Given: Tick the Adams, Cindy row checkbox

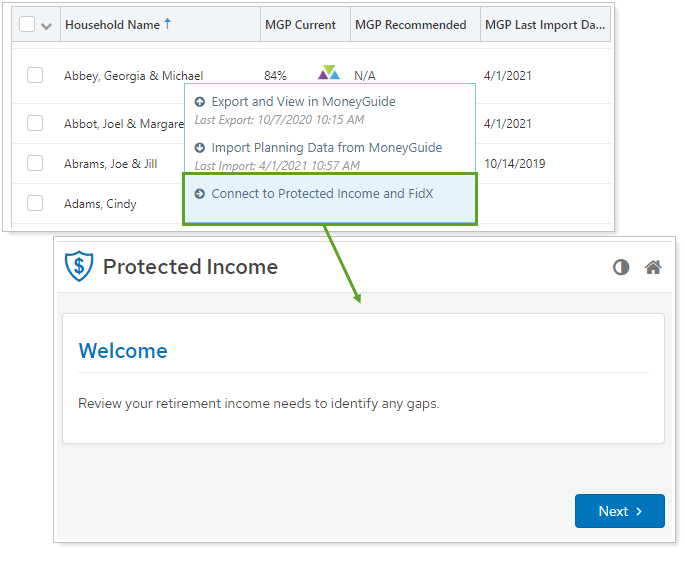Looking at the screenshot, I should [35, 203].
